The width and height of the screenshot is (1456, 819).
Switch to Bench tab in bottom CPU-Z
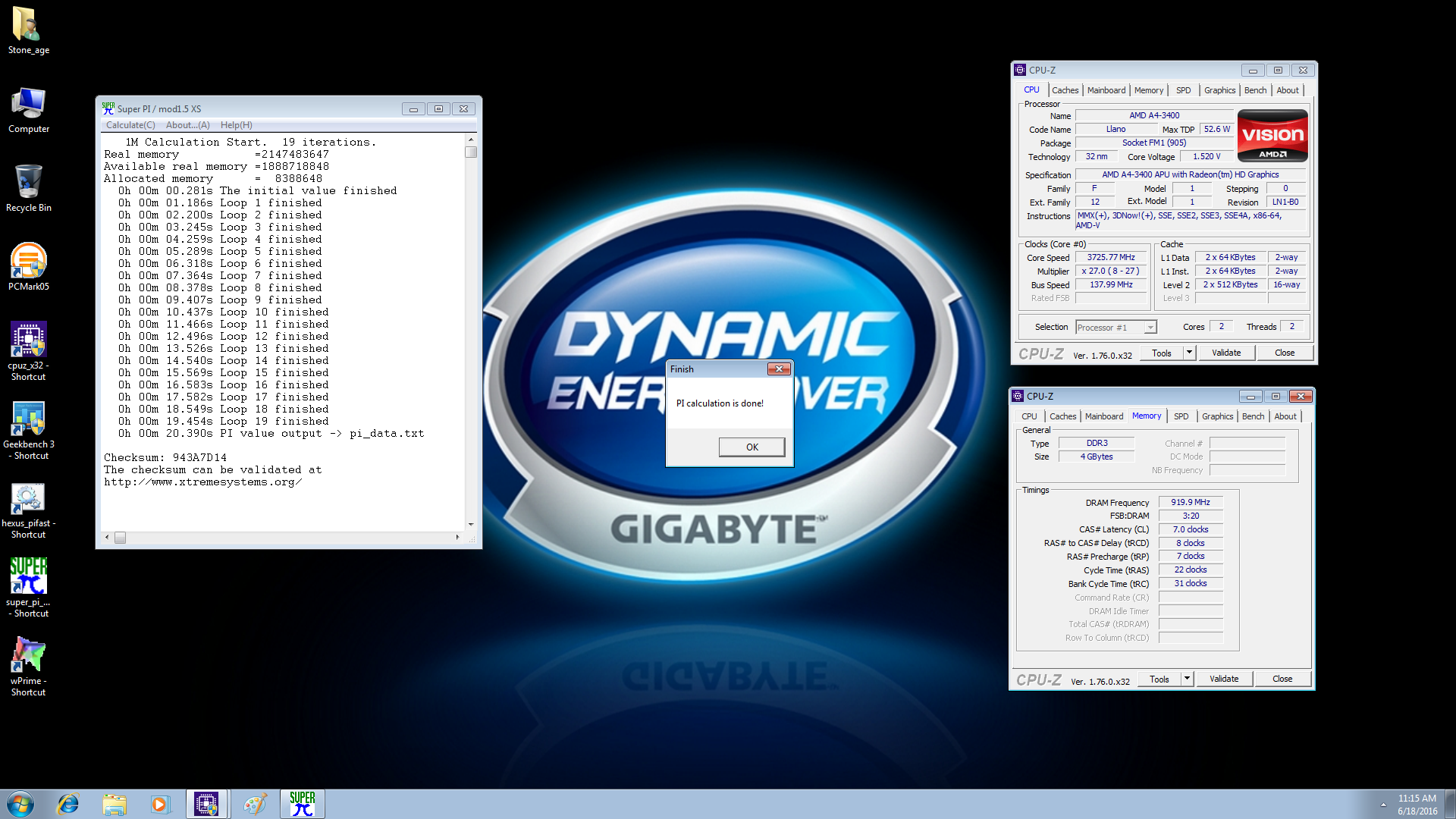coord(1253,416)
